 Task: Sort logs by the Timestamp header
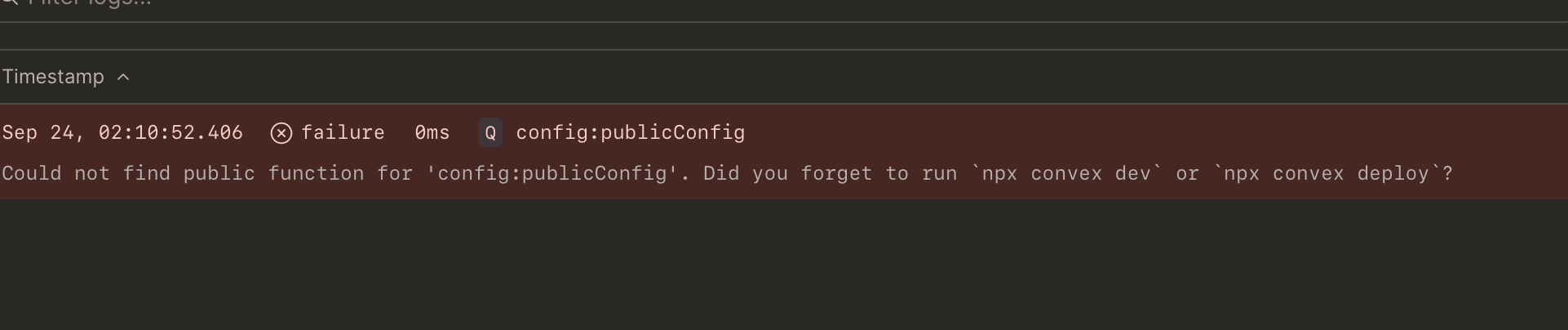click(53, 77)
